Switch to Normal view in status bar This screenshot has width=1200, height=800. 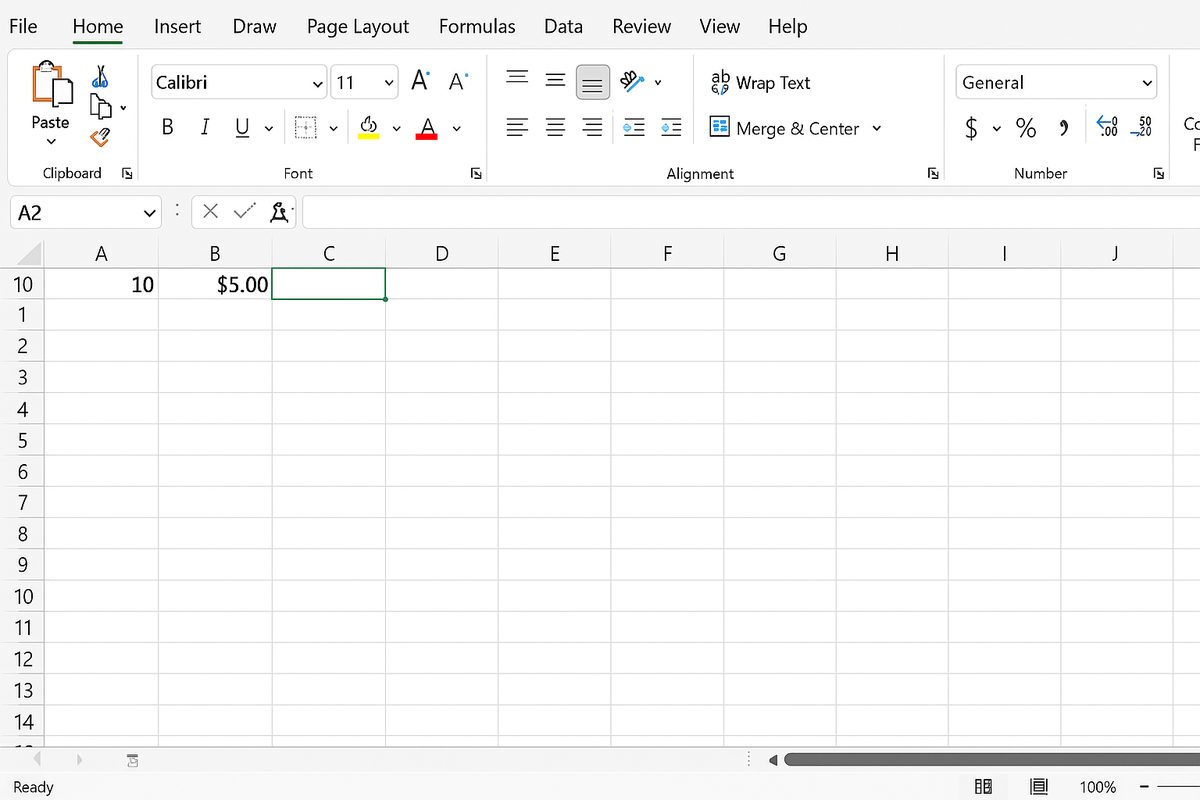(x=983, y=787)
